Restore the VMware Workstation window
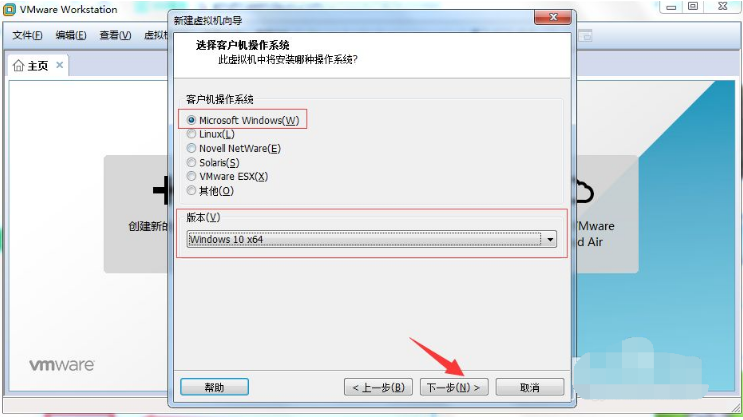 point(693,6)
